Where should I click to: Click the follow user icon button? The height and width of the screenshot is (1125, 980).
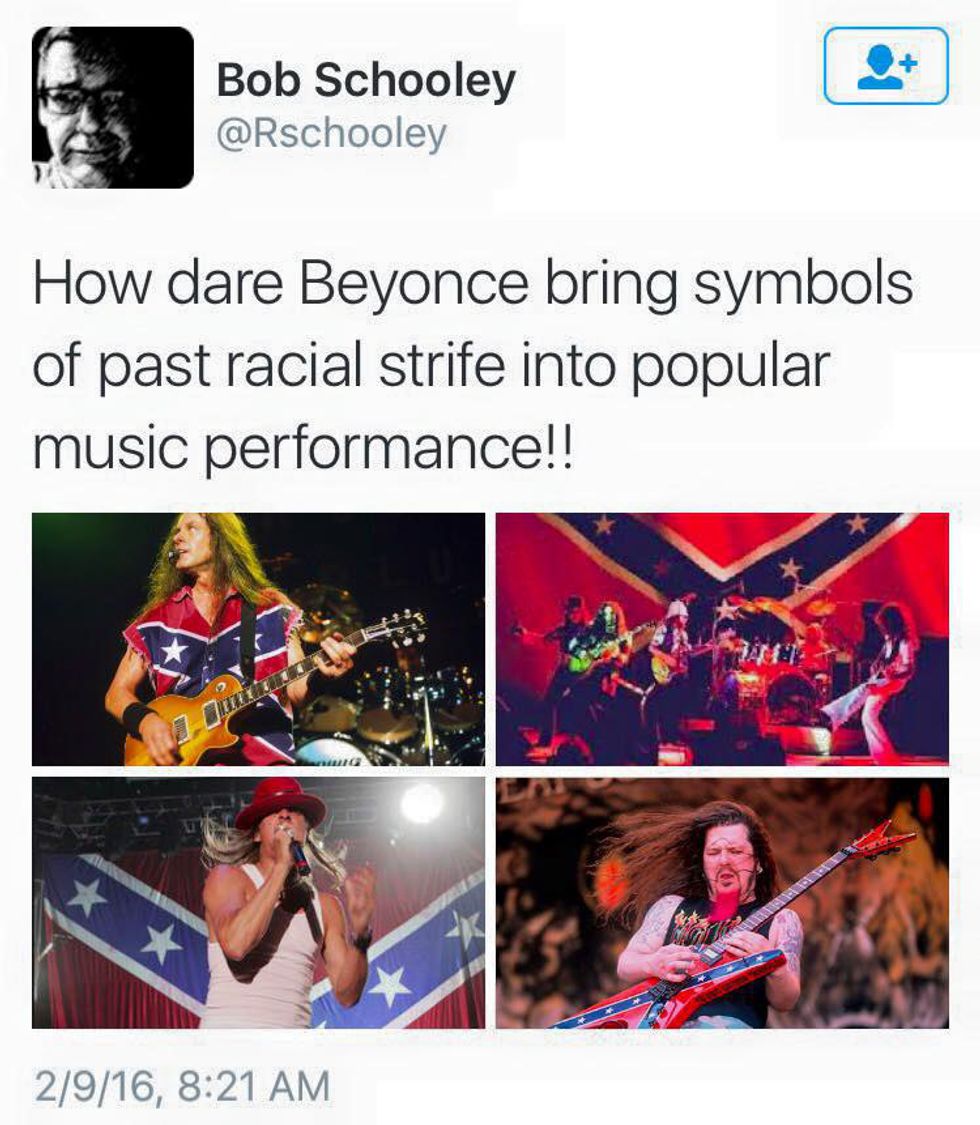click(886, 65)
